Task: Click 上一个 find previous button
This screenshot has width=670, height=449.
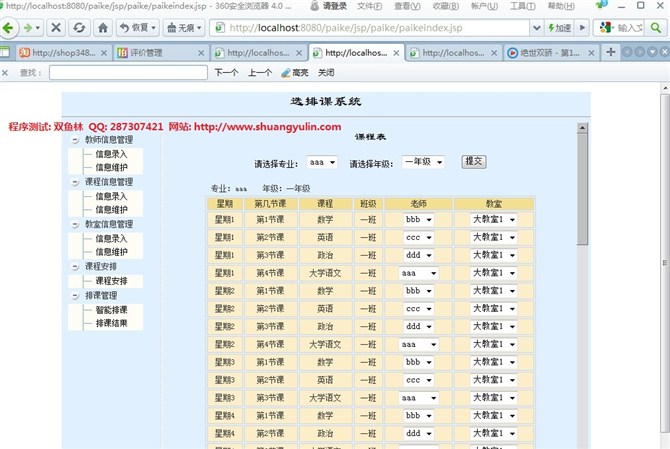Action: [x=260, y=73]
